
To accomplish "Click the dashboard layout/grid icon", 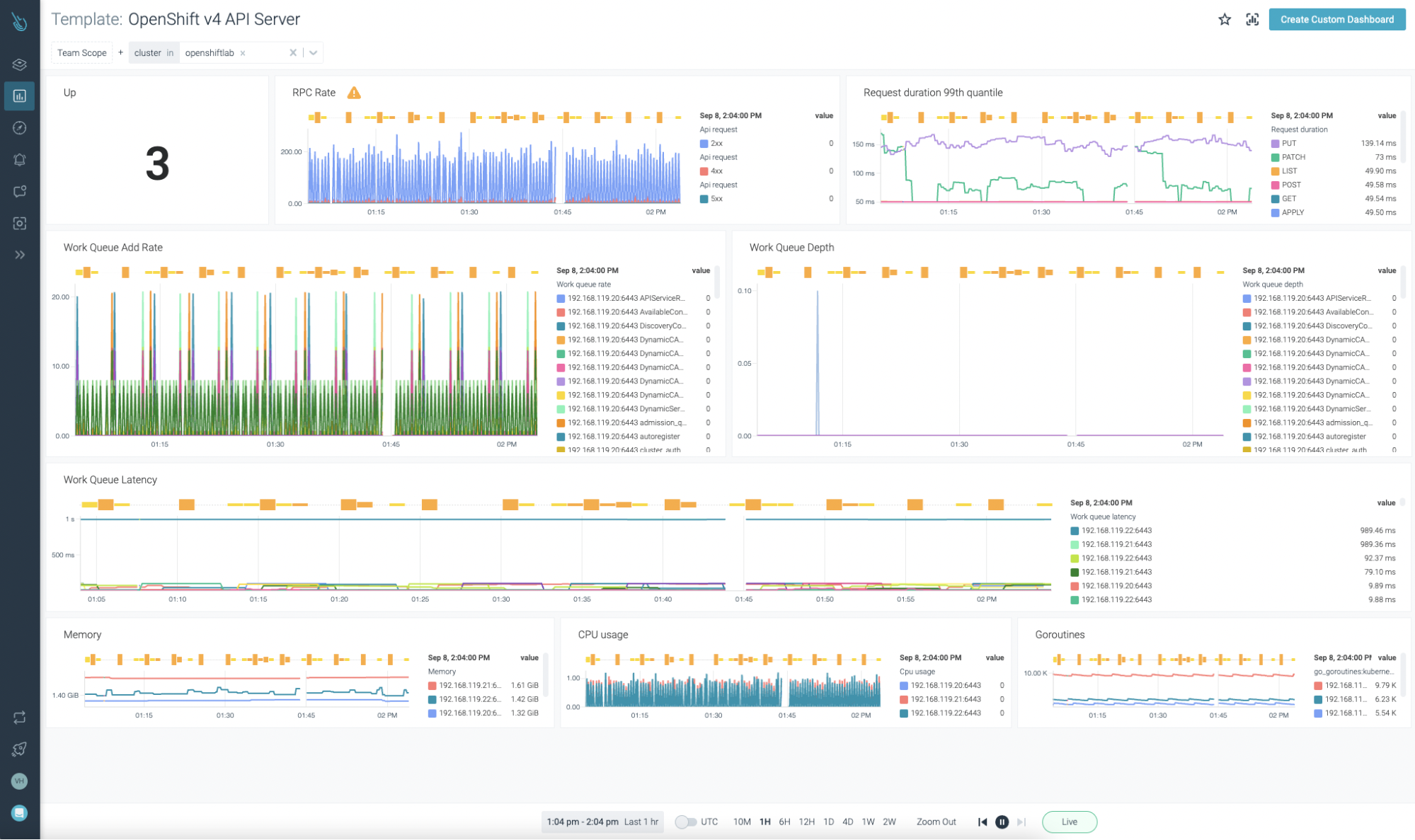I will click(1252, 19).
